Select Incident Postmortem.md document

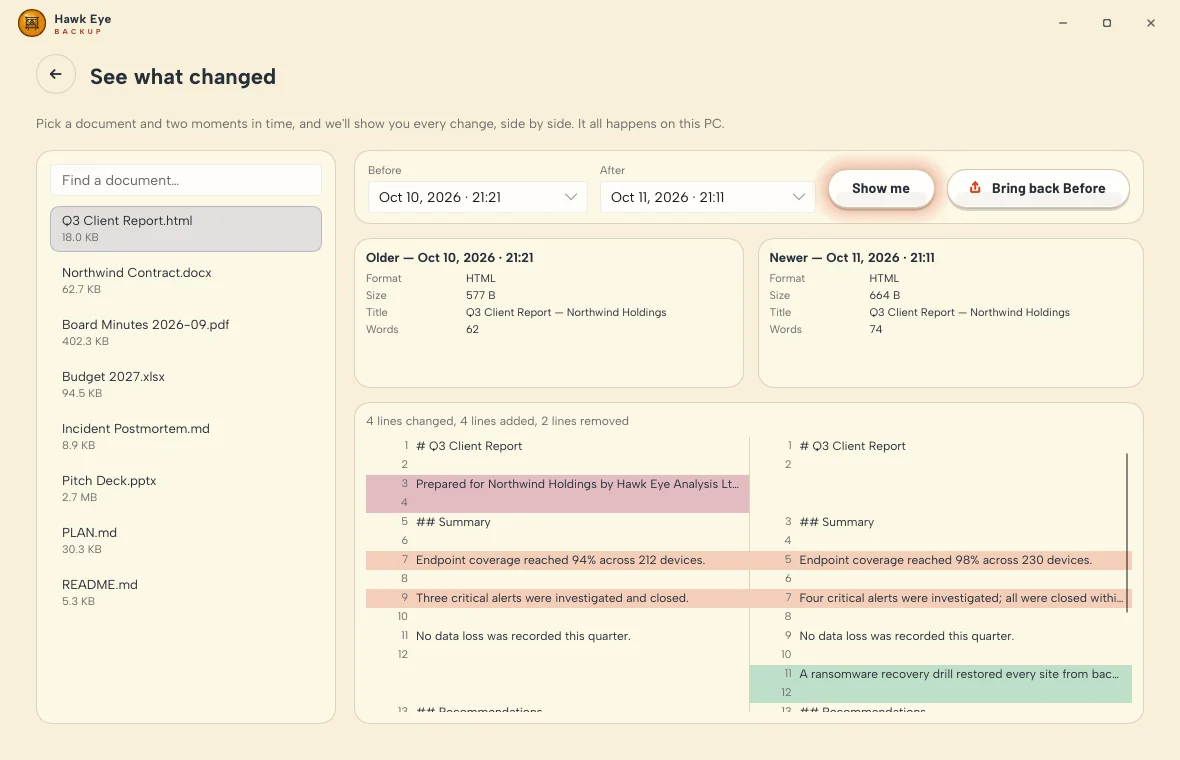click(x=186, y=436)
